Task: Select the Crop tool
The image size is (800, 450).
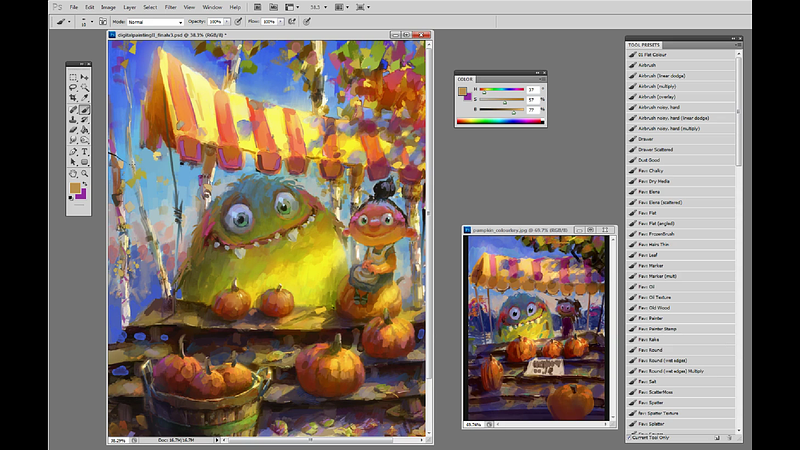Action: [x=73, y=98]
